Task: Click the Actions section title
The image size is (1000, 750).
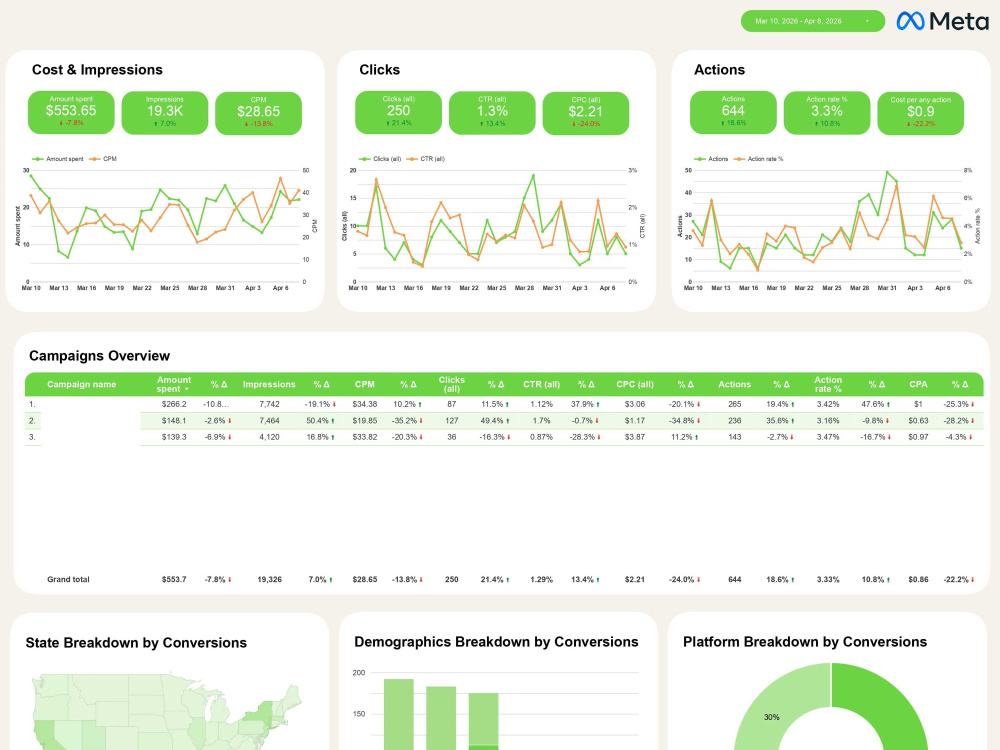Action: (x=719, y=70)
